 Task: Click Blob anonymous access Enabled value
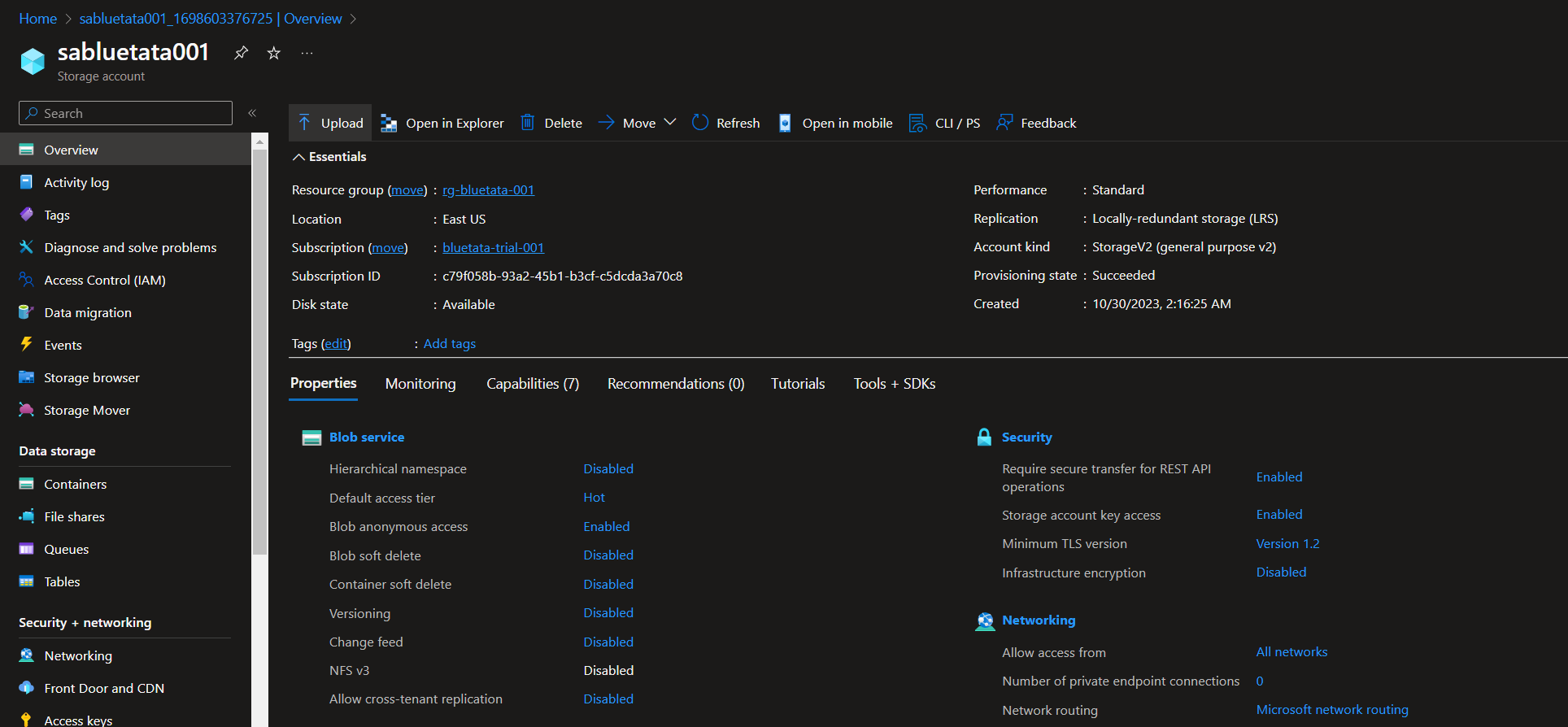pyautogui.click(x=607, y=527)
